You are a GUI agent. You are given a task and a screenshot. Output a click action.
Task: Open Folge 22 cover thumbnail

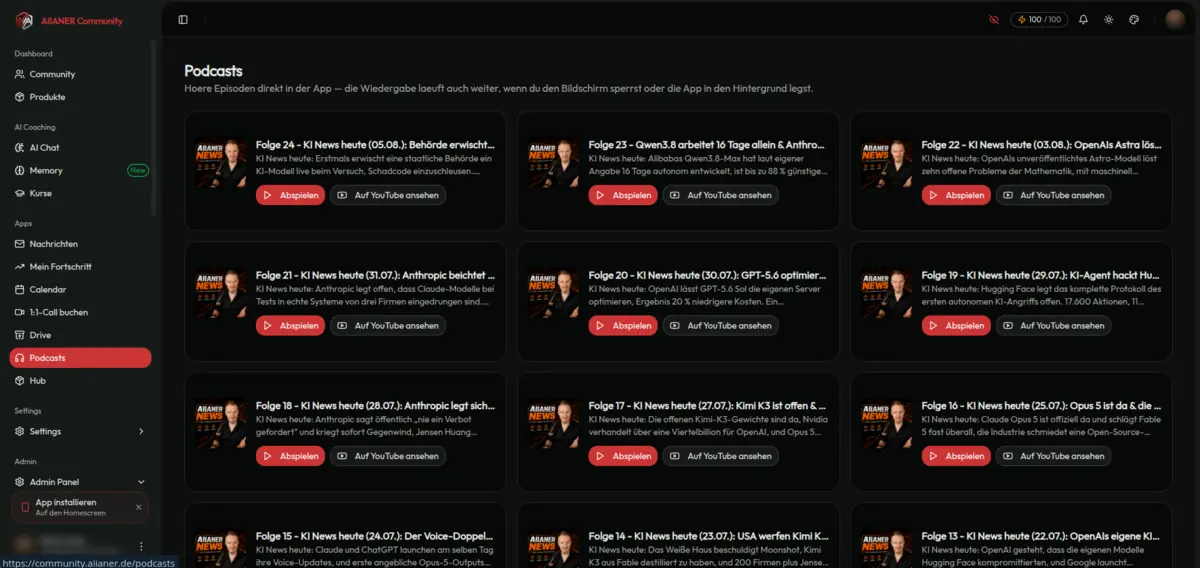click(887, 163)
